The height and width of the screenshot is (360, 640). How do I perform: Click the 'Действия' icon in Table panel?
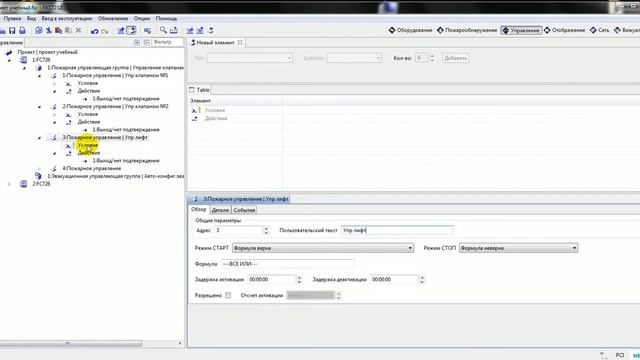click(x=194, y=118)
